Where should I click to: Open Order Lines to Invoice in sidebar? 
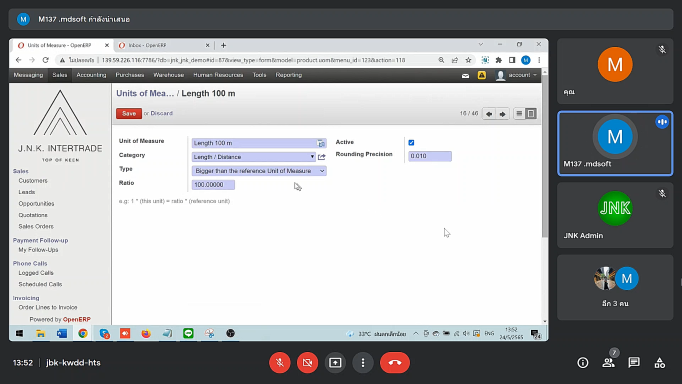(x=48, y=307)
